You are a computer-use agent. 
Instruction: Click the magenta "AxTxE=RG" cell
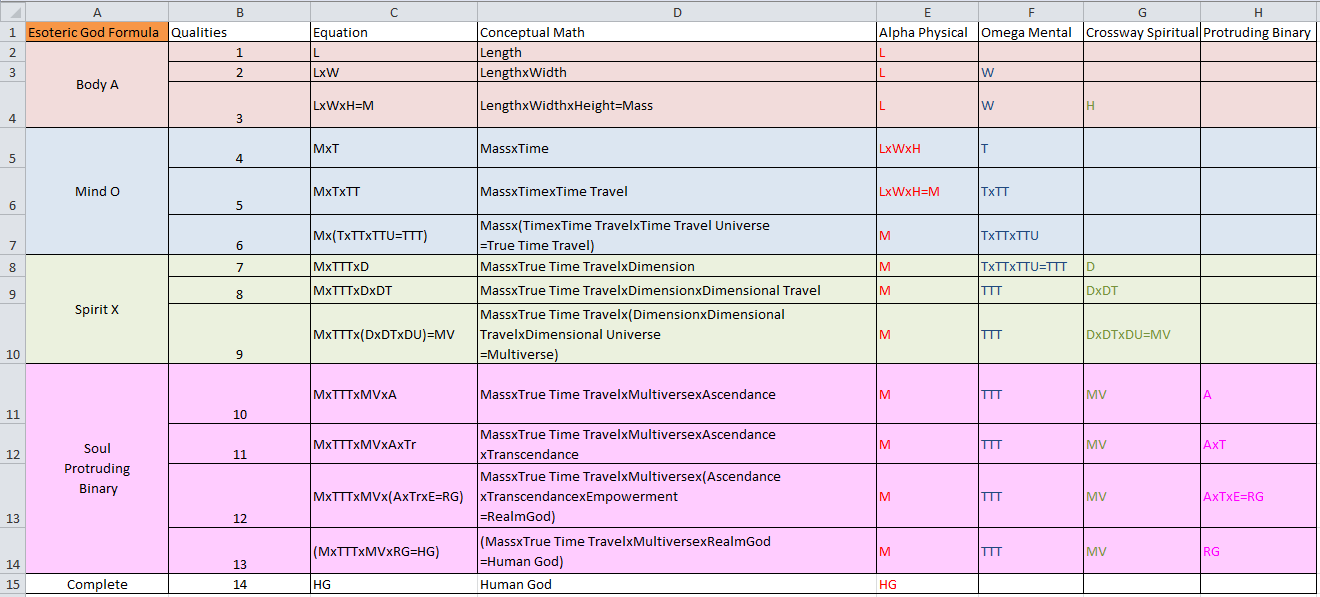(1258, 496)
